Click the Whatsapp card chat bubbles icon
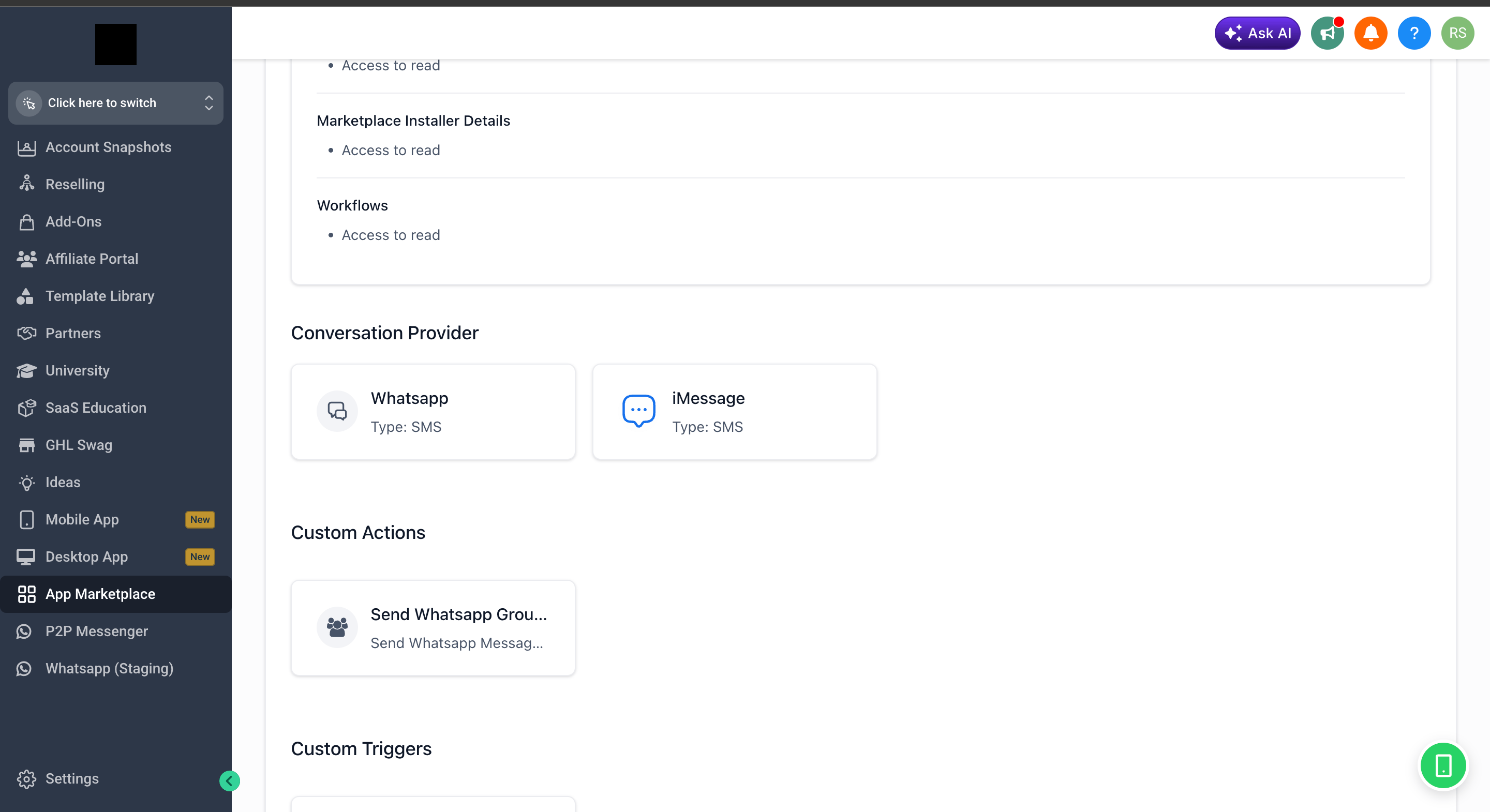The width and height of the screenshot is (1490, 812). click(x=337, y=411)
